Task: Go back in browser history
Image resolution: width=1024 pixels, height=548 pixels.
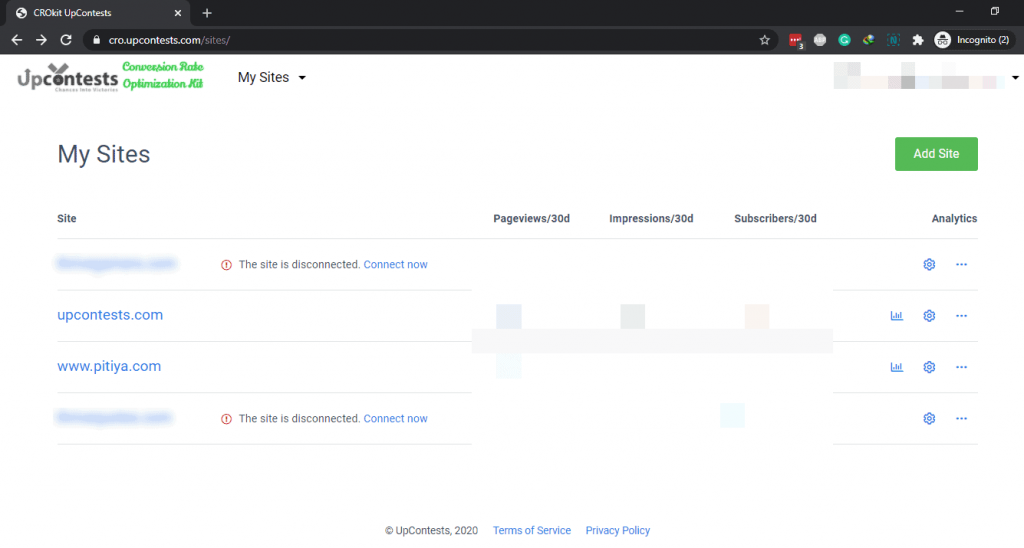Action: pyautogui.click(x=17, y=40)
